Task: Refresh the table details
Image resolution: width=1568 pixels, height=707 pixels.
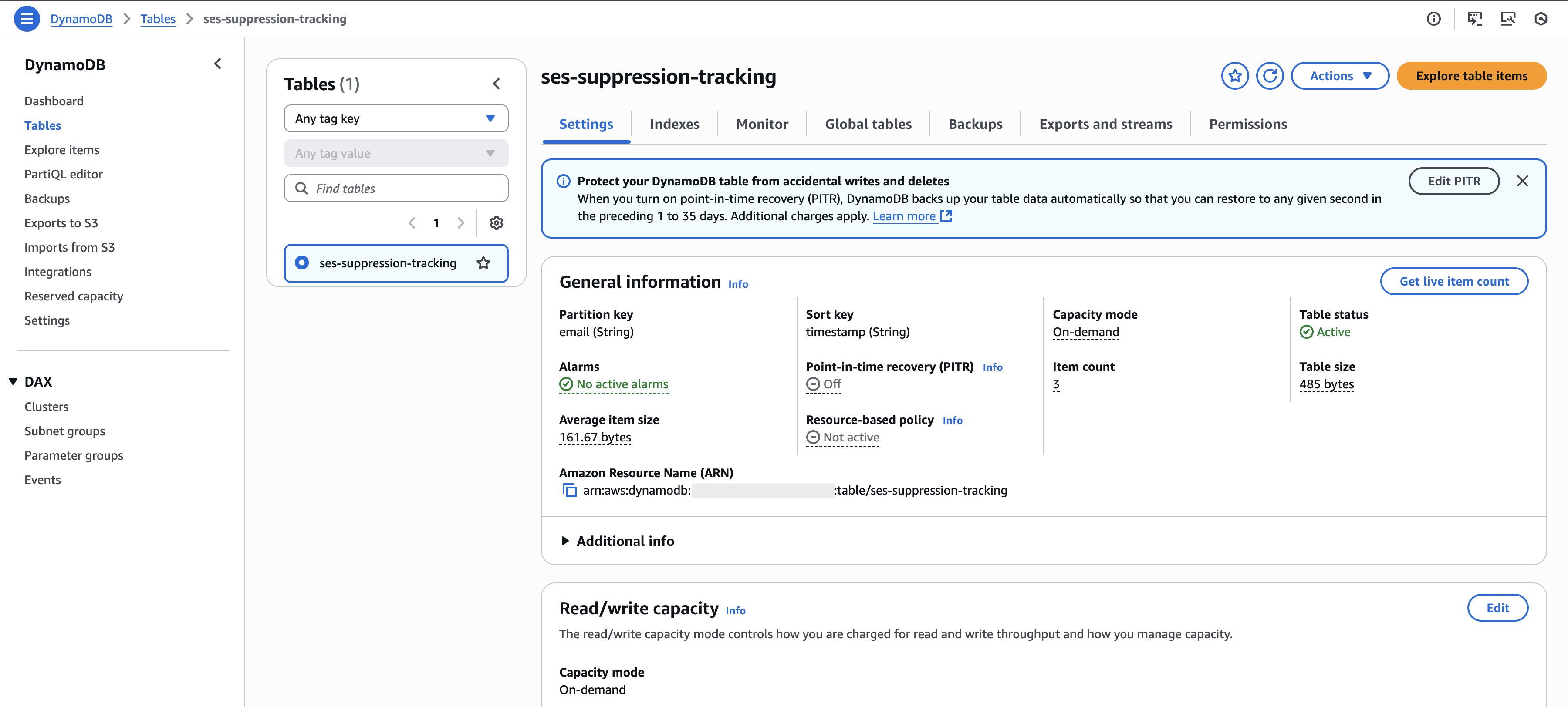Action: coord(1270,76)
